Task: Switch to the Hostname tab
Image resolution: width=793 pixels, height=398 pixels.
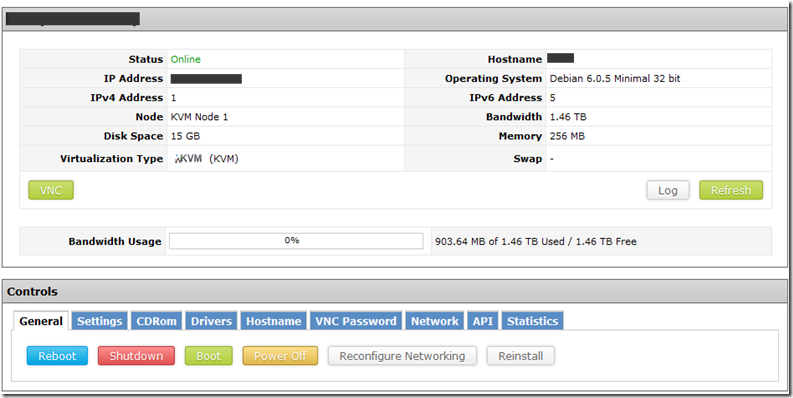Action: click(x=274, y=321)
